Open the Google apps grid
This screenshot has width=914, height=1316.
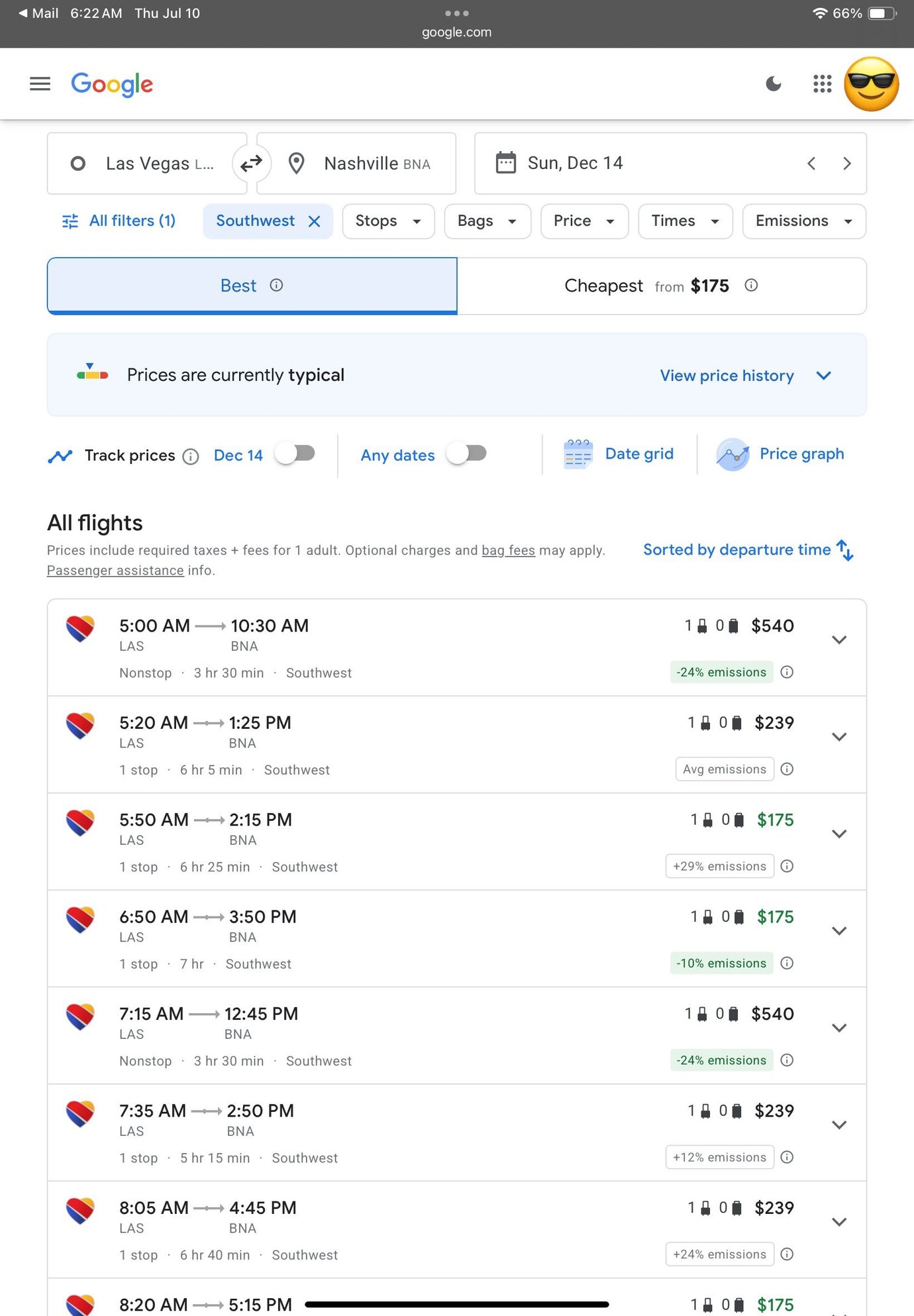coord(822,83)
